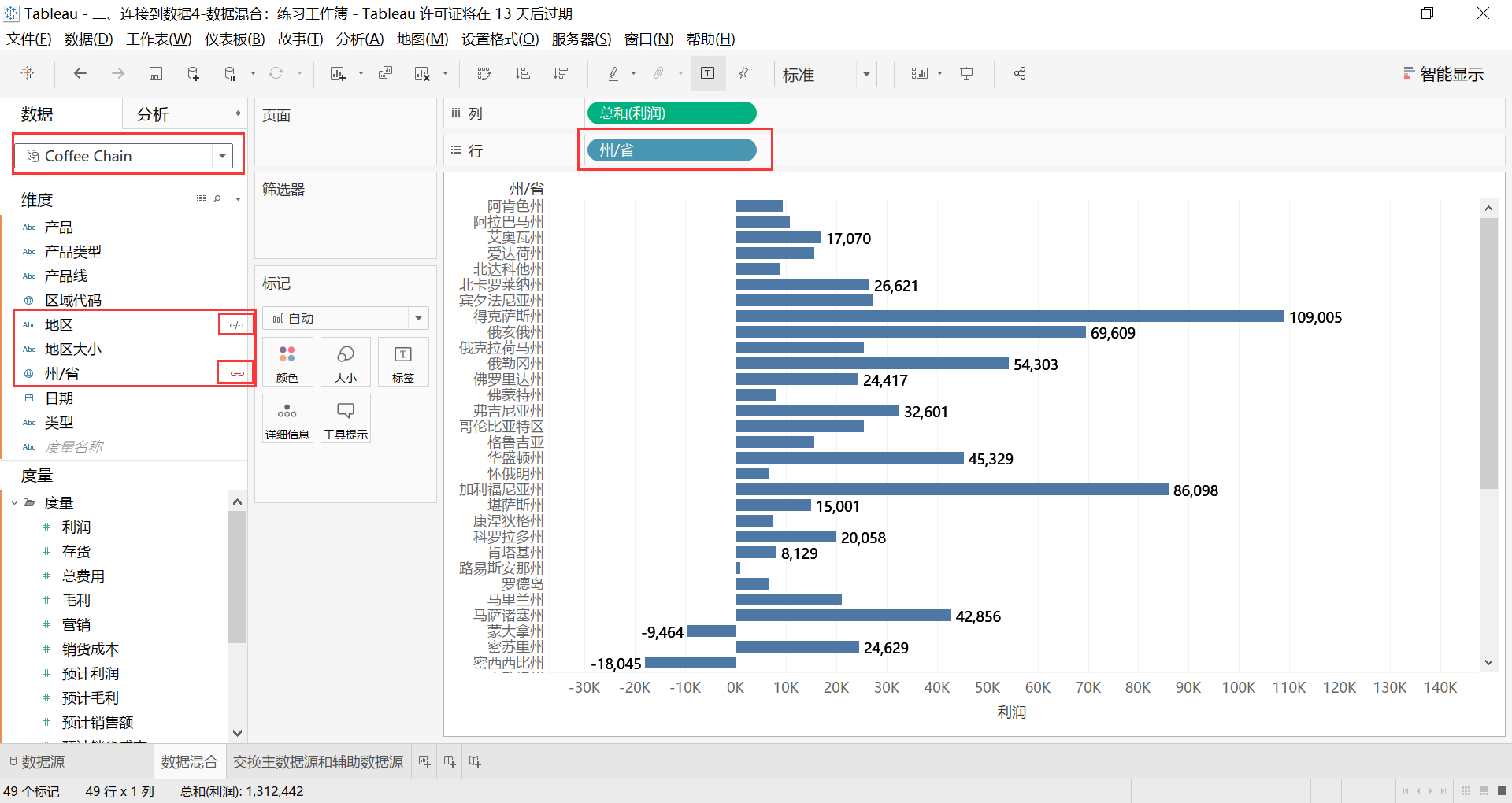Toggle the blend link icon beside 州/省
Viewport: 1512px width, 803px height.
pos(235,372)
